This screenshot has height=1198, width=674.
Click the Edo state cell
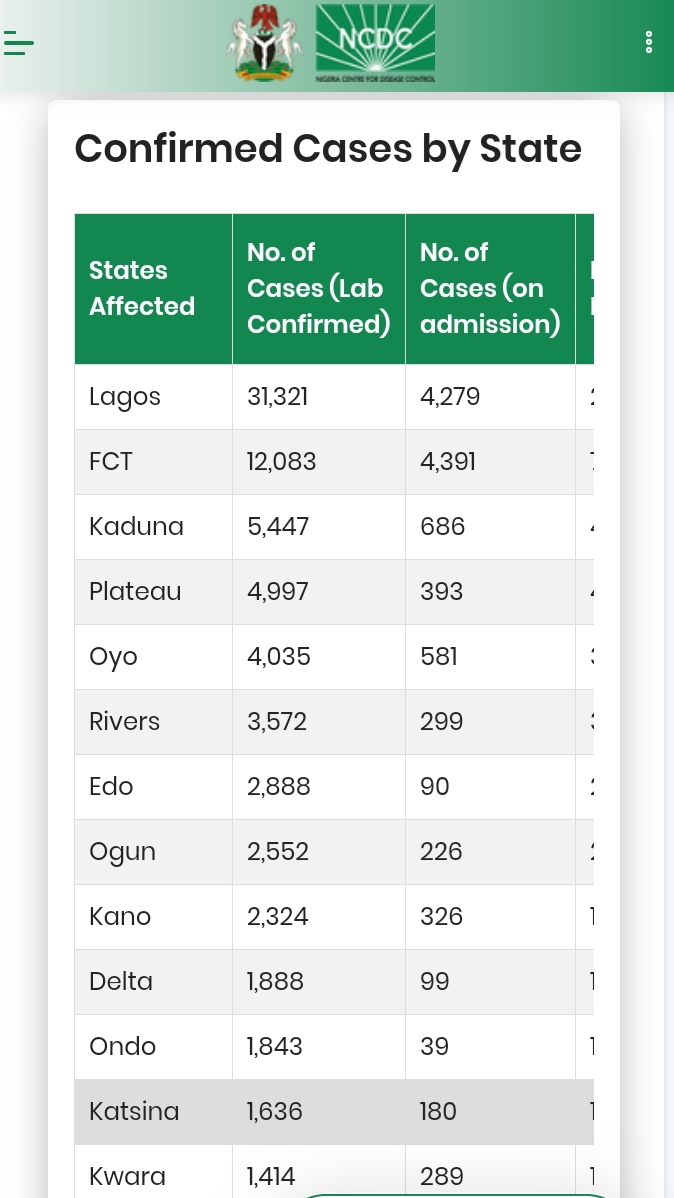tap(111, 787)
